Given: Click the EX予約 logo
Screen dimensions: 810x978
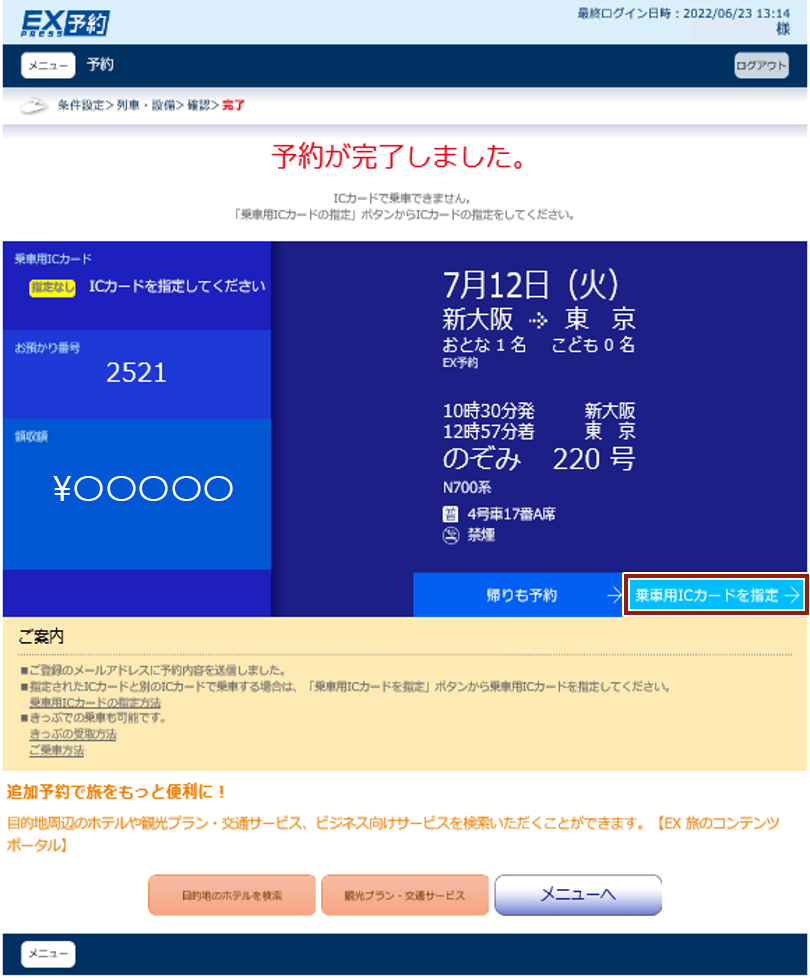Looking at the screenshot, I should click(x=65, y=23).
